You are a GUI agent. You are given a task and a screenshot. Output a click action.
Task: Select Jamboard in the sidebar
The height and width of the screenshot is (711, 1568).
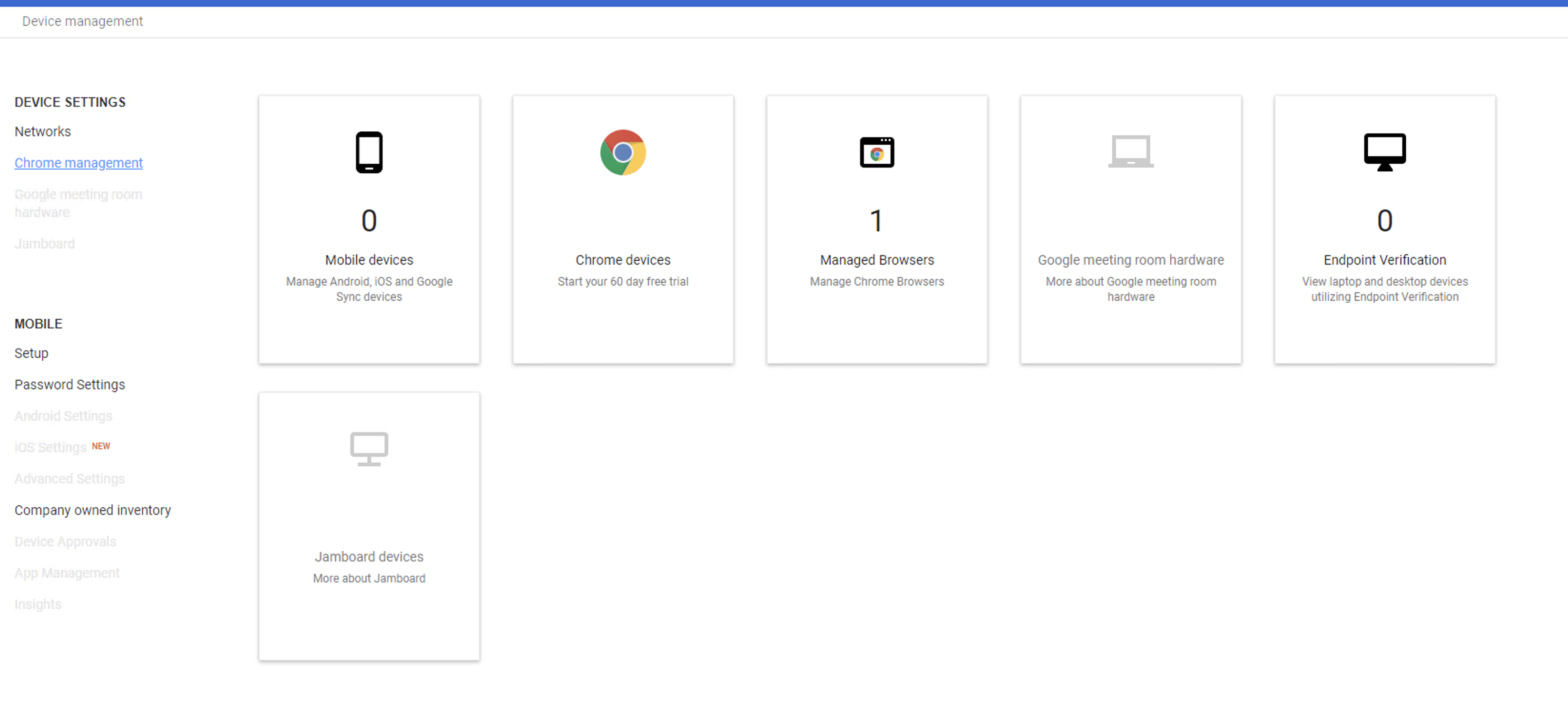44,244
